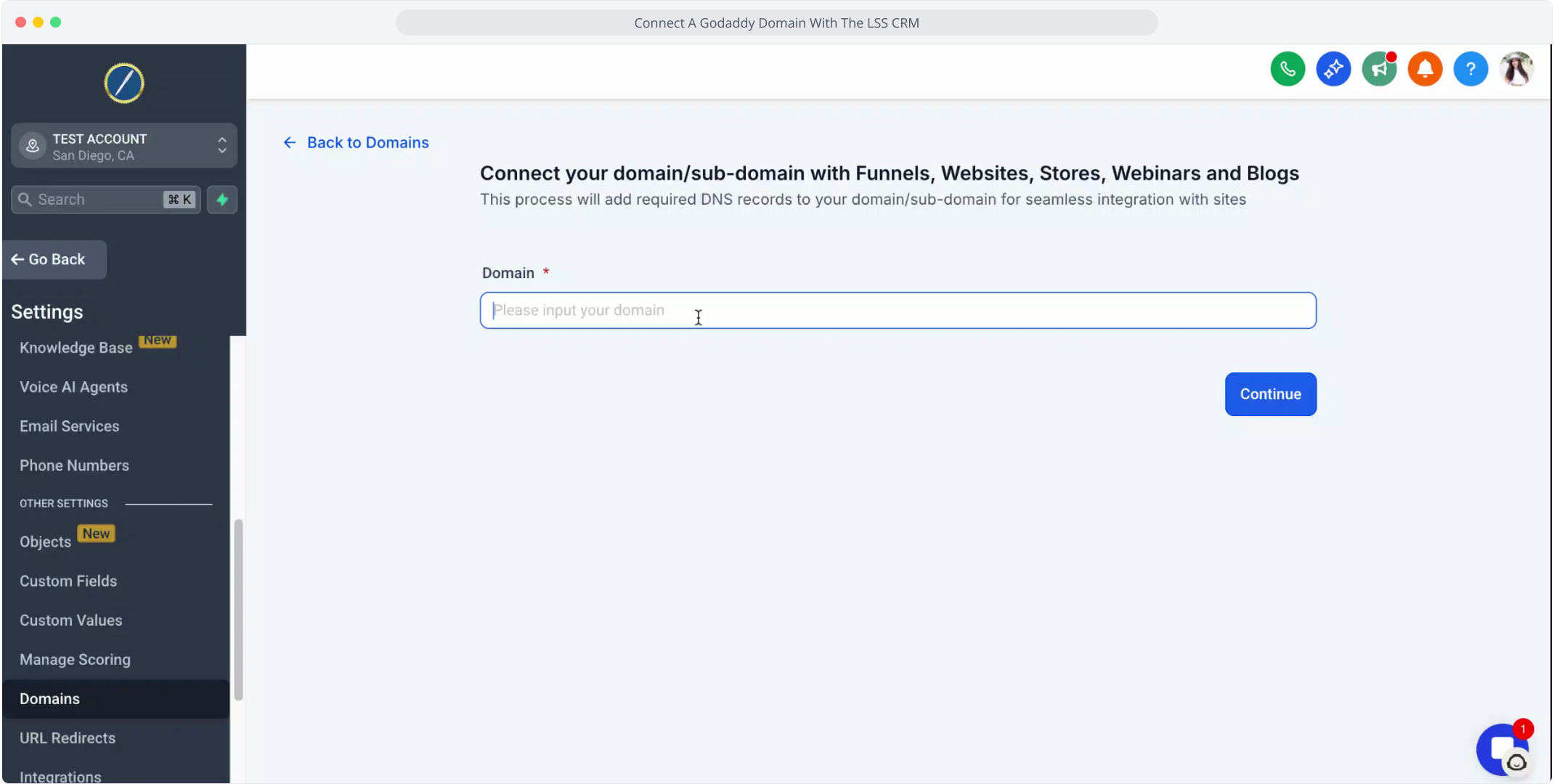This screenshot has height=784, width=1554.
Task: Minimize the window with yellow button
Action: [38, 23]
